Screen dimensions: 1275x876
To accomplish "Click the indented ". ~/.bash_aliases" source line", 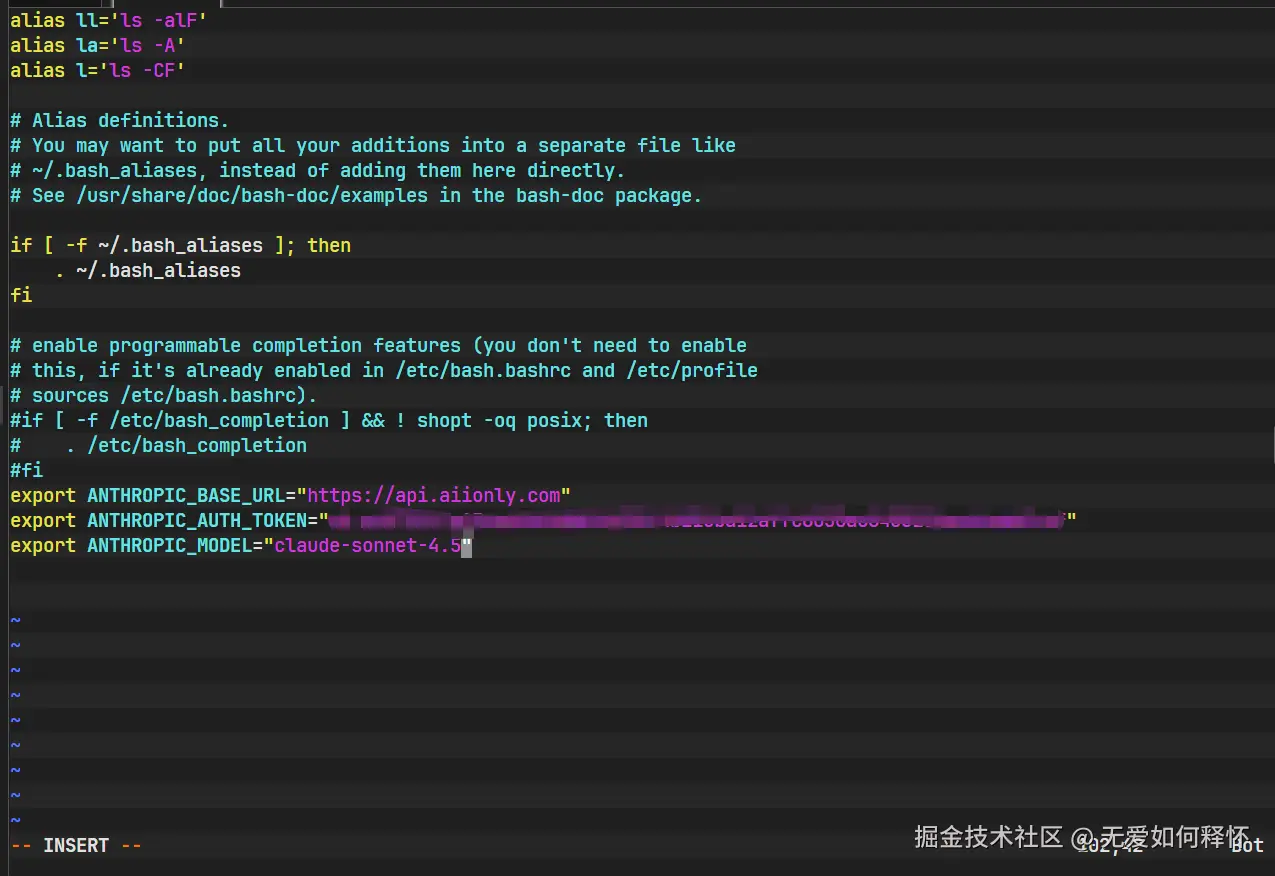I will pyautogui.click(x=147, y=270).
